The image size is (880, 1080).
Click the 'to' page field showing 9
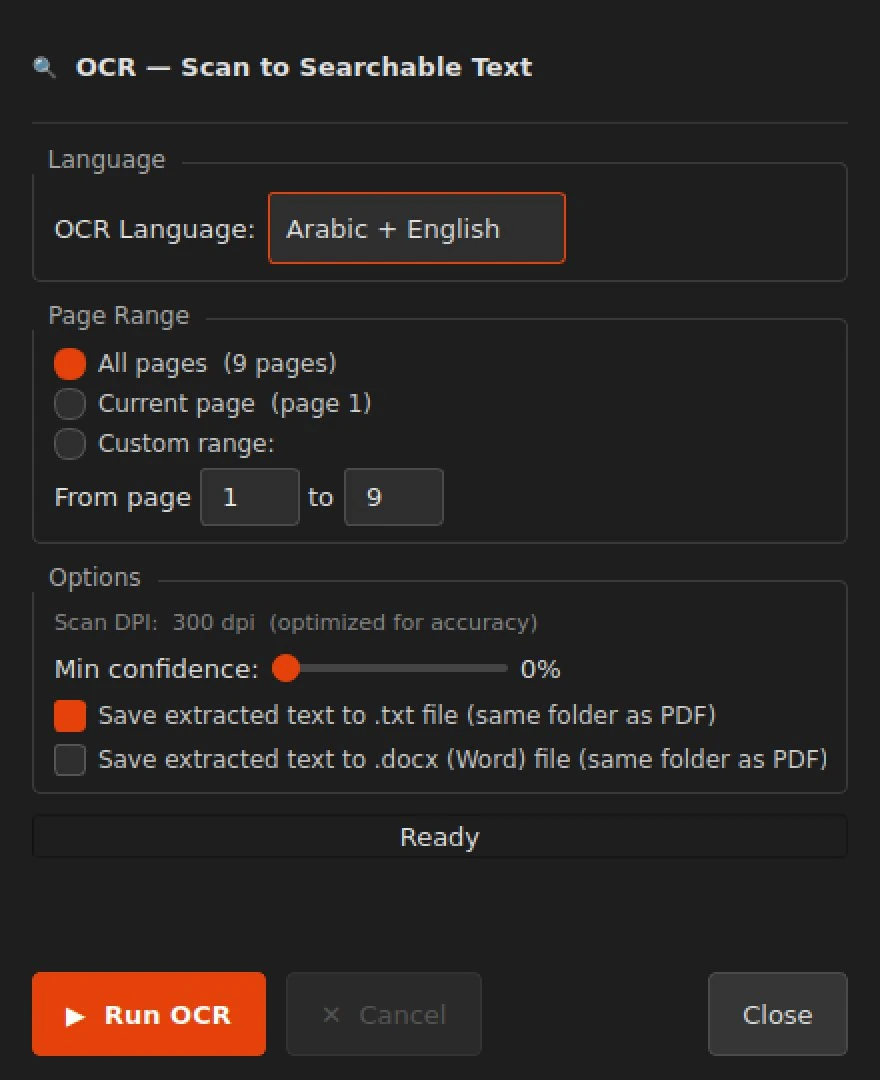click(x=394, y=497)
